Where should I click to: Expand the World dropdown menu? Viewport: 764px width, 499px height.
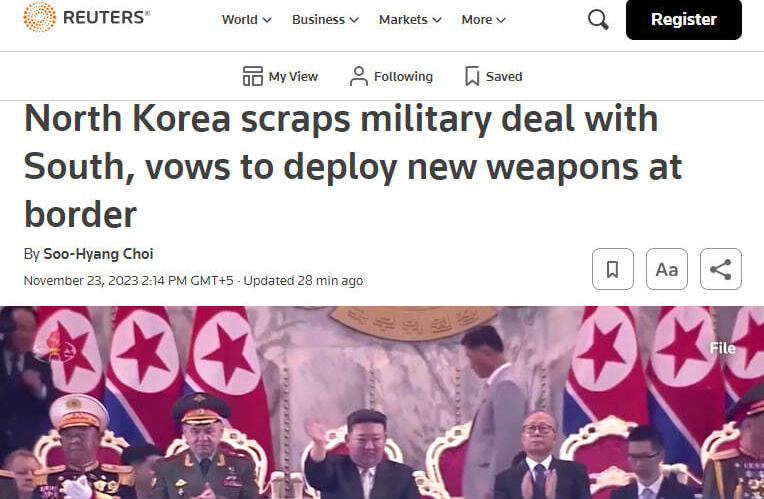pos(247,19)
